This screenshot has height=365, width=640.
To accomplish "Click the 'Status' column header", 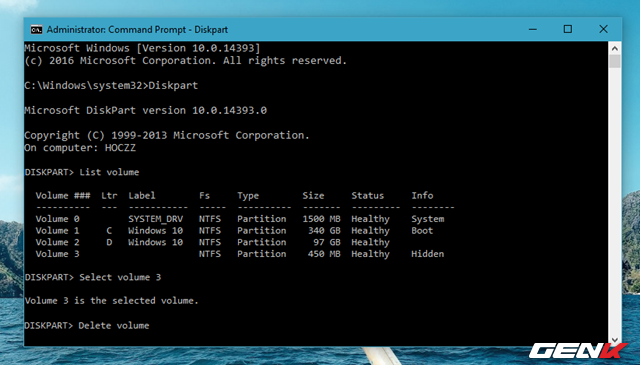I will (367, 196).
